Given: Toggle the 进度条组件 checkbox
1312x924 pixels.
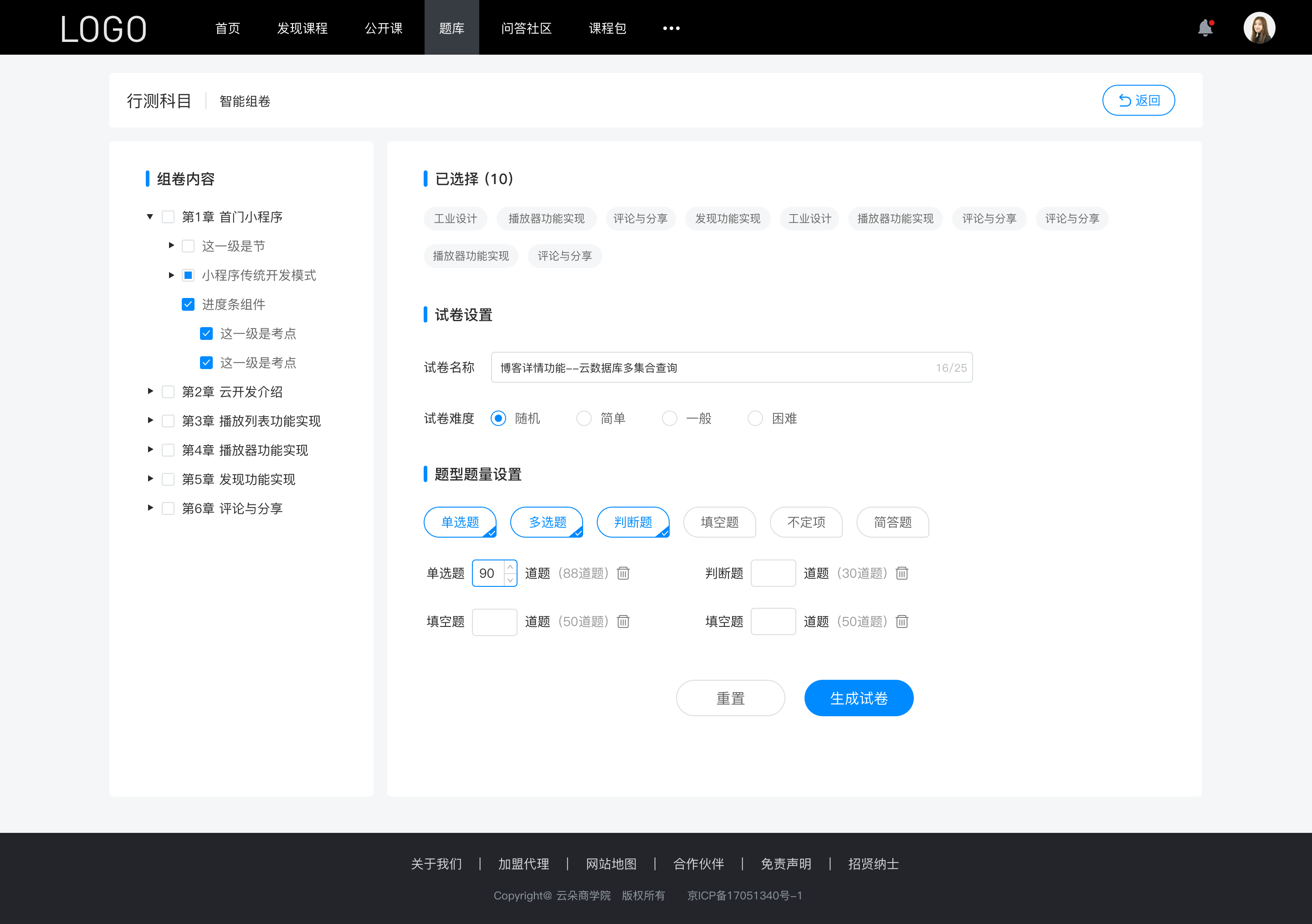Looking at the screenshot, I should pyautogui.click(x=186, y=304).
